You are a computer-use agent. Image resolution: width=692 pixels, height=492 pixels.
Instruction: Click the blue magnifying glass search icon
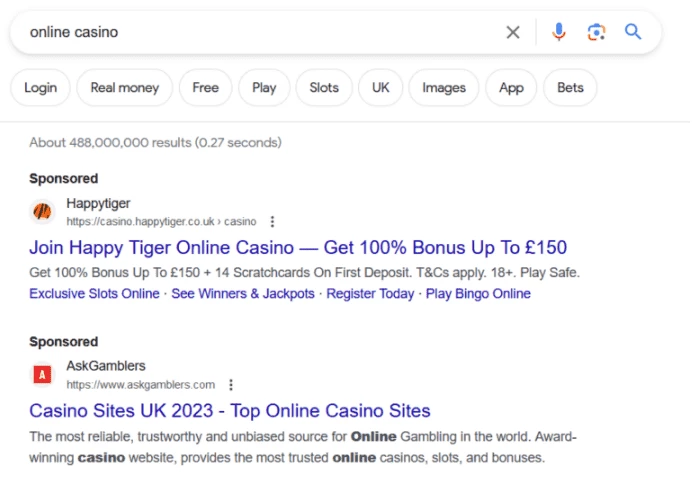tap(632, 32)
